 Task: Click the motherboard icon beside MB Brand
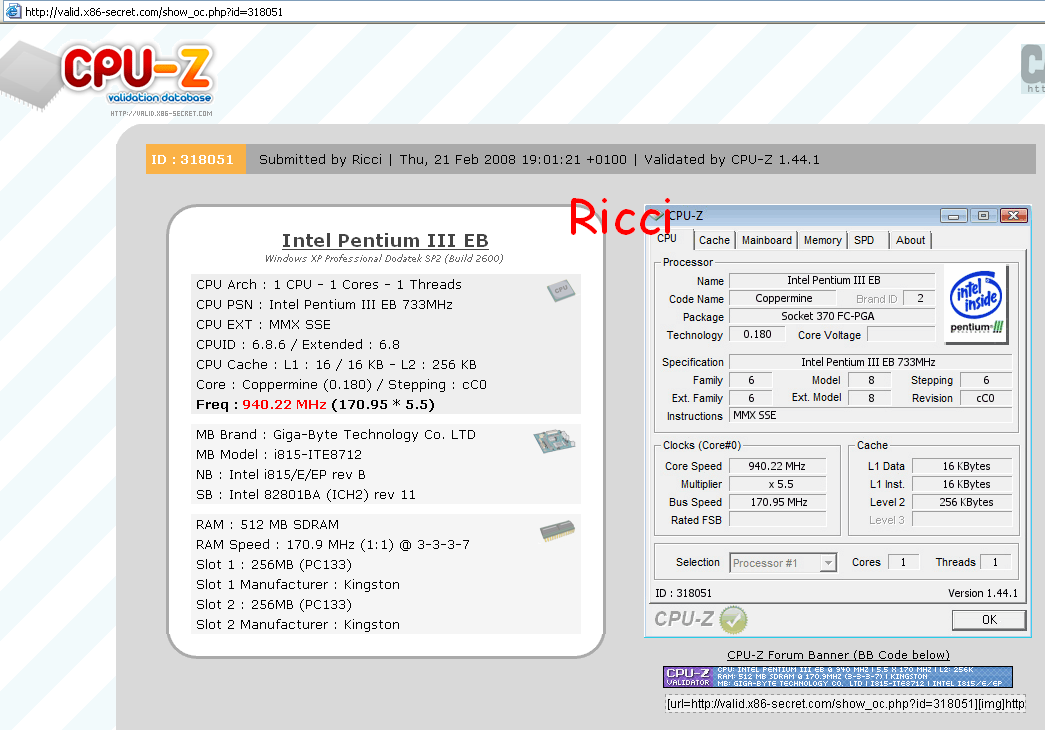point(554,441)
